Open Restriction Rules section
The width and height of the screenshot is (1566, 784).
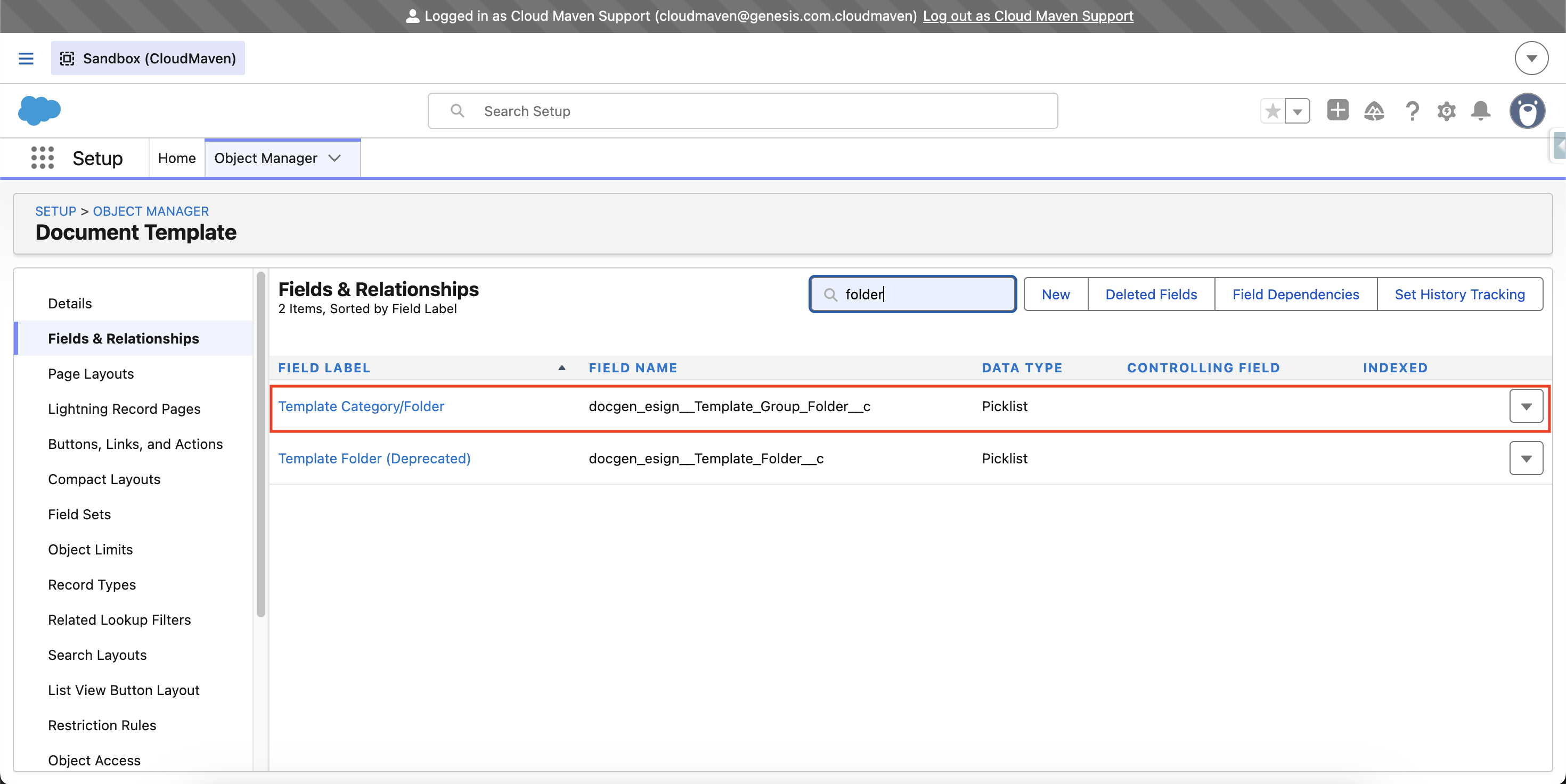102,725
